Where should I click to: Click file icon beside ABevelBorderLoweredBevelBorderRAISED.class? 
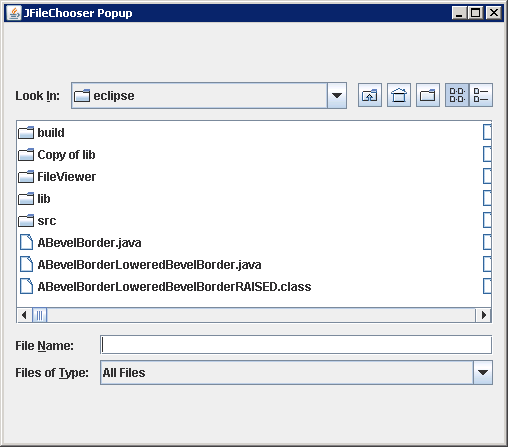point(26,286)
